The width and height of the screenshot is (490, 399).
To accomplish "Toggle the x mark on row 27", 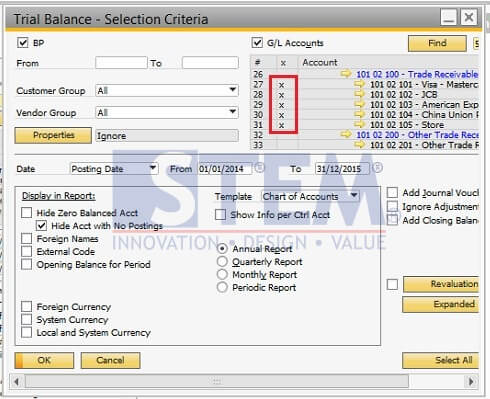I will pyautogui.click(x=282, y=85).
